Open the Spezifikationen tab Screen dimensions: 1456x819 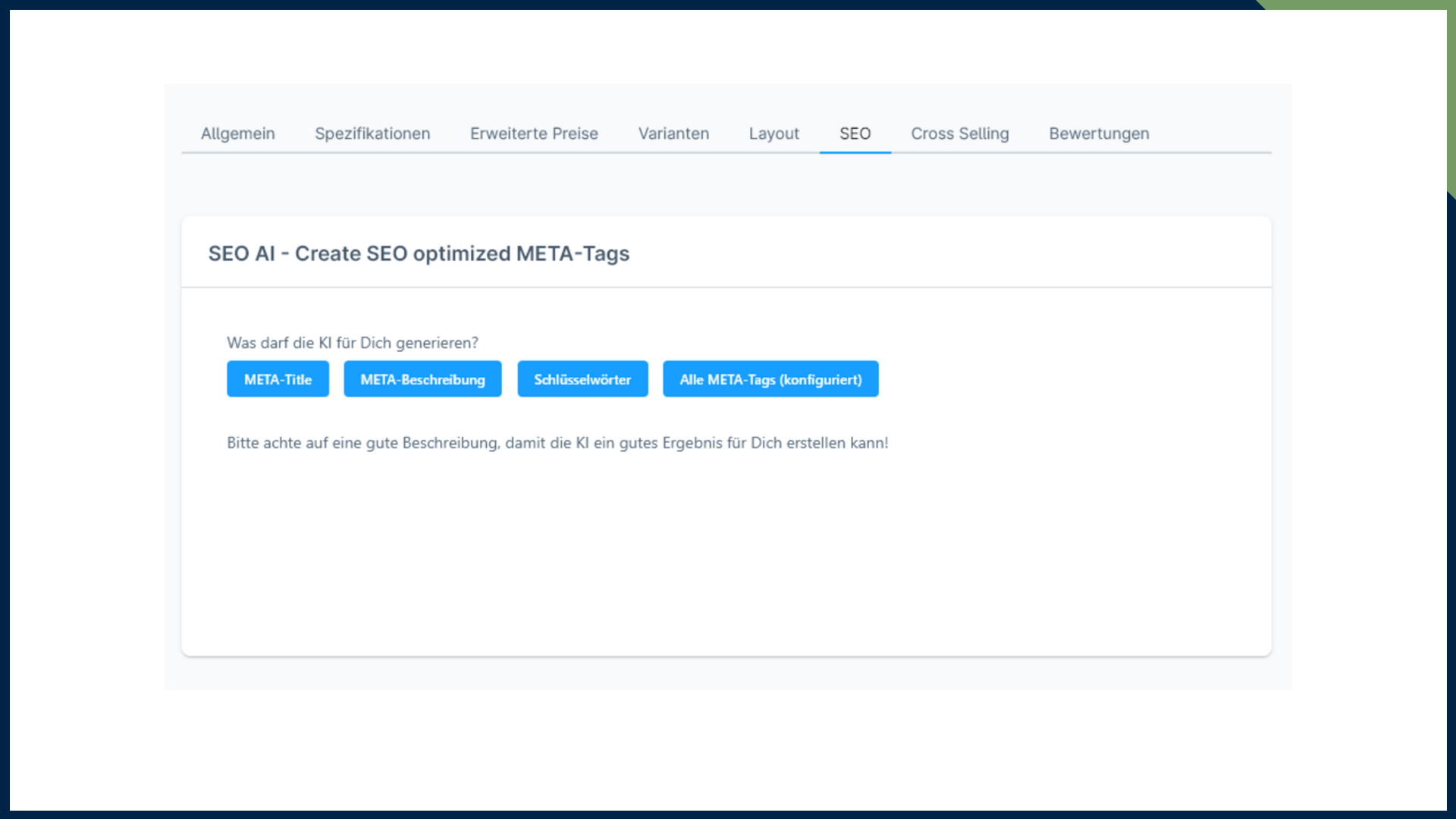coord(372,133)
